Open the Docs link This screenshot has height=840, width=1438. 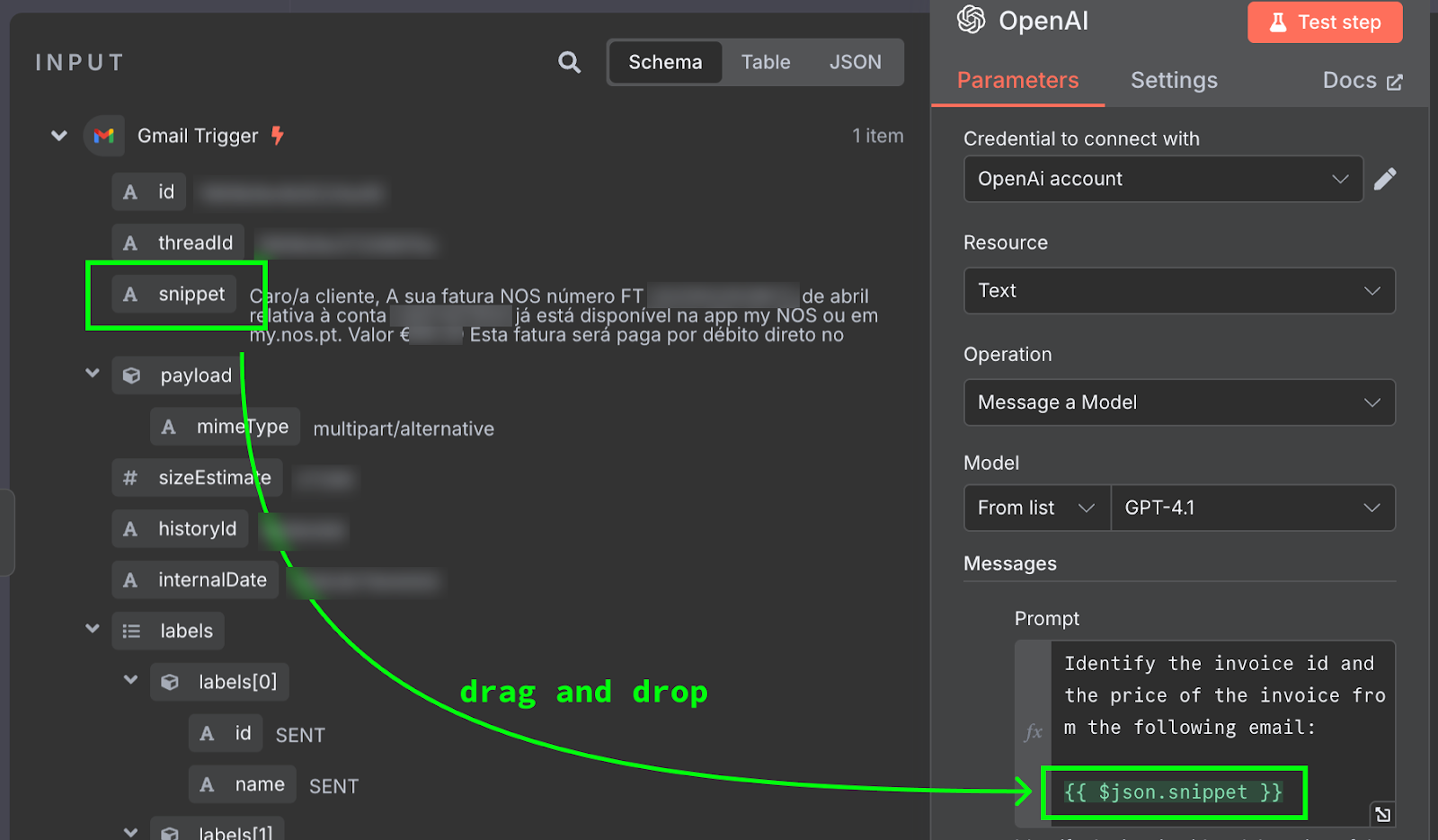(1362, 80)
